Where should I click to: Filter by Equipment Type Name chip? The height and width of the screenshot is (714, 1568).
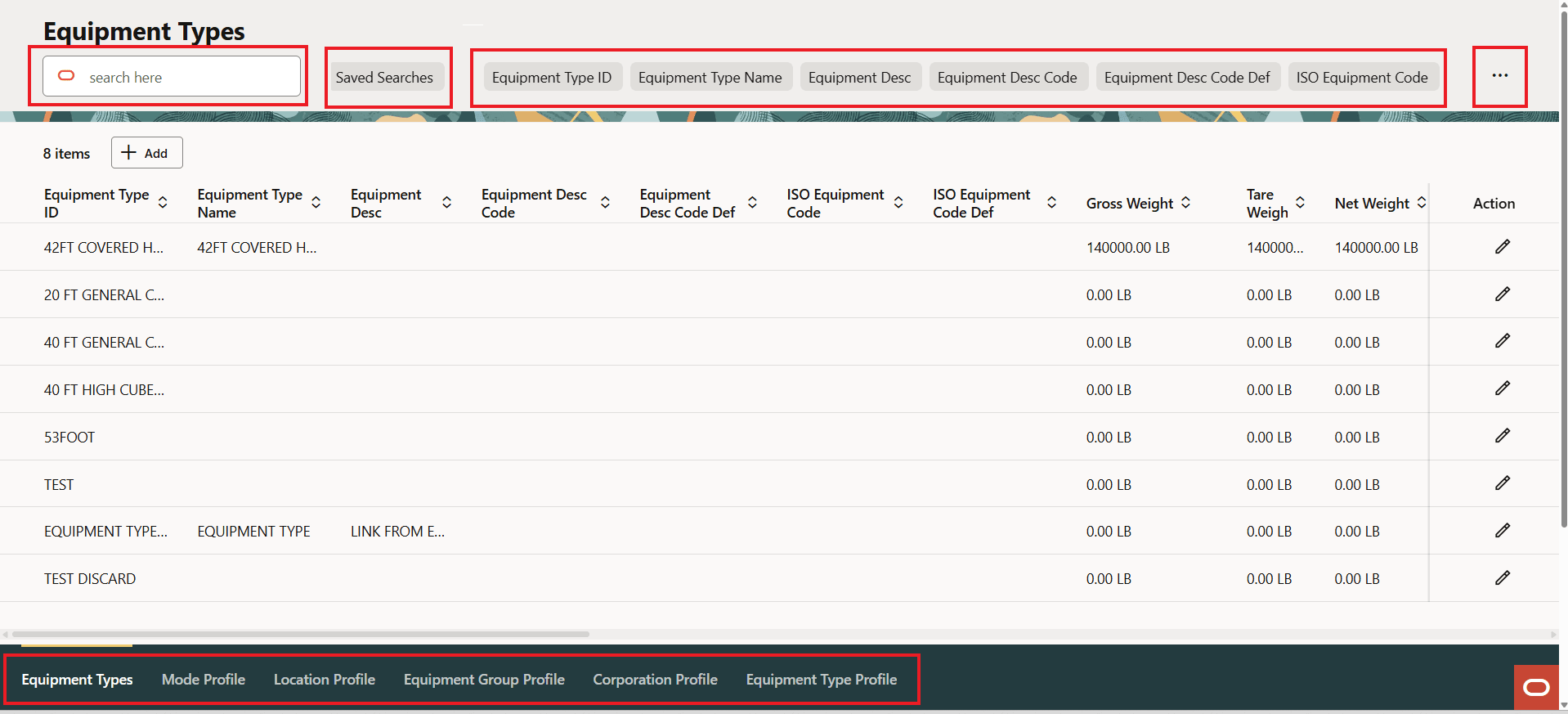click(710, 78)
